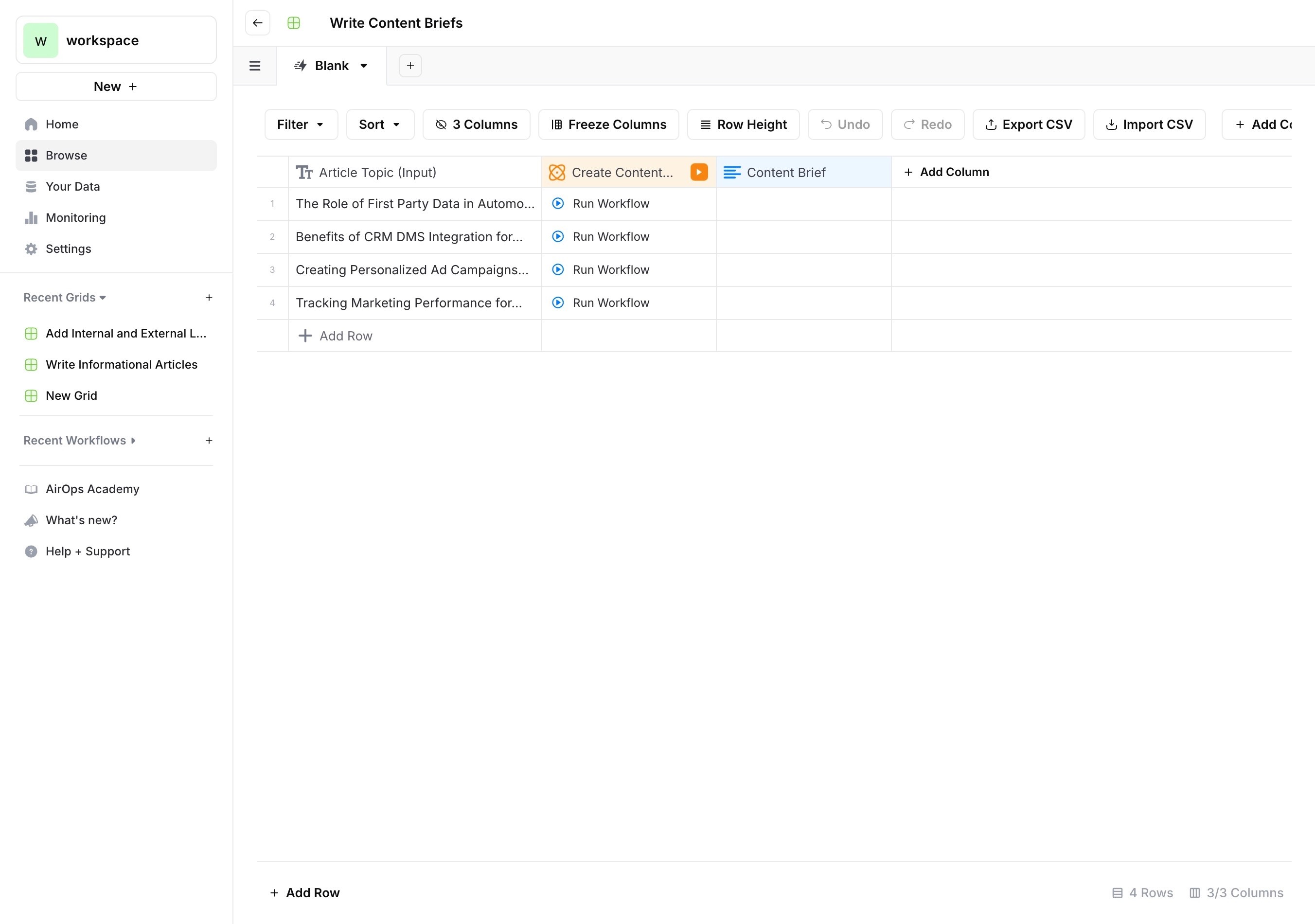
Task: Click the Export CSV button
Action: (1028, 124)
